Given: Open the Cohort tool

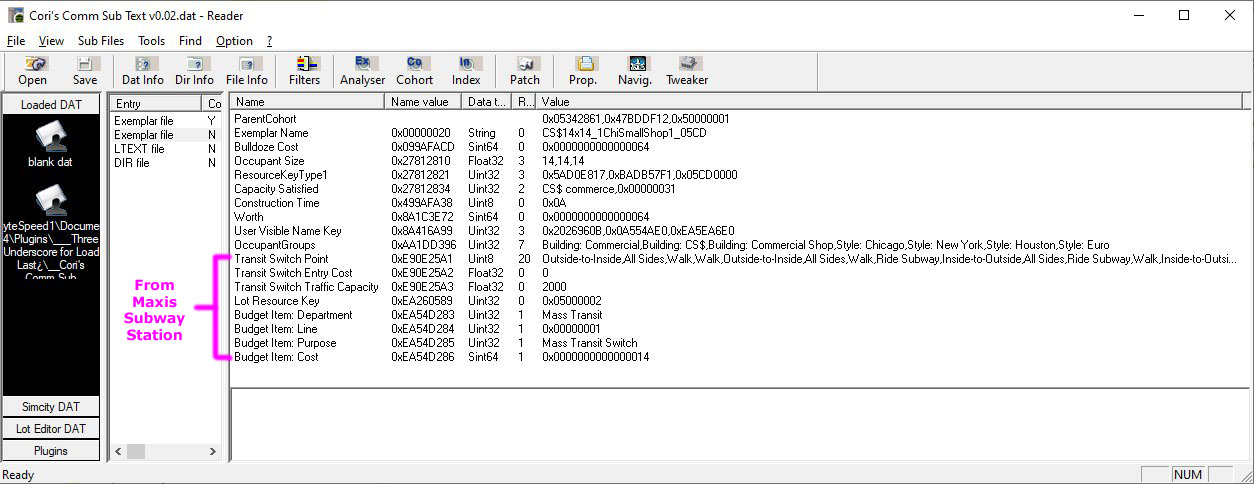Looking at the screenshot, I should 414,71.
